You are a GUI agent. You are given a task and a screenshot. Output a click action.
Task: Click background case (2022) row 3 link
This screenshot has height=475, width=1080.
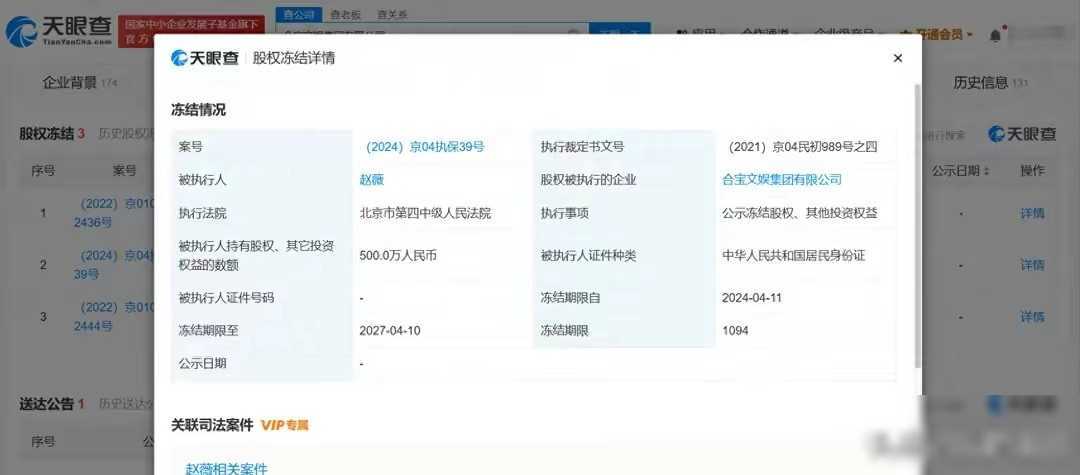pyautogui.click(x=114, y=317)
